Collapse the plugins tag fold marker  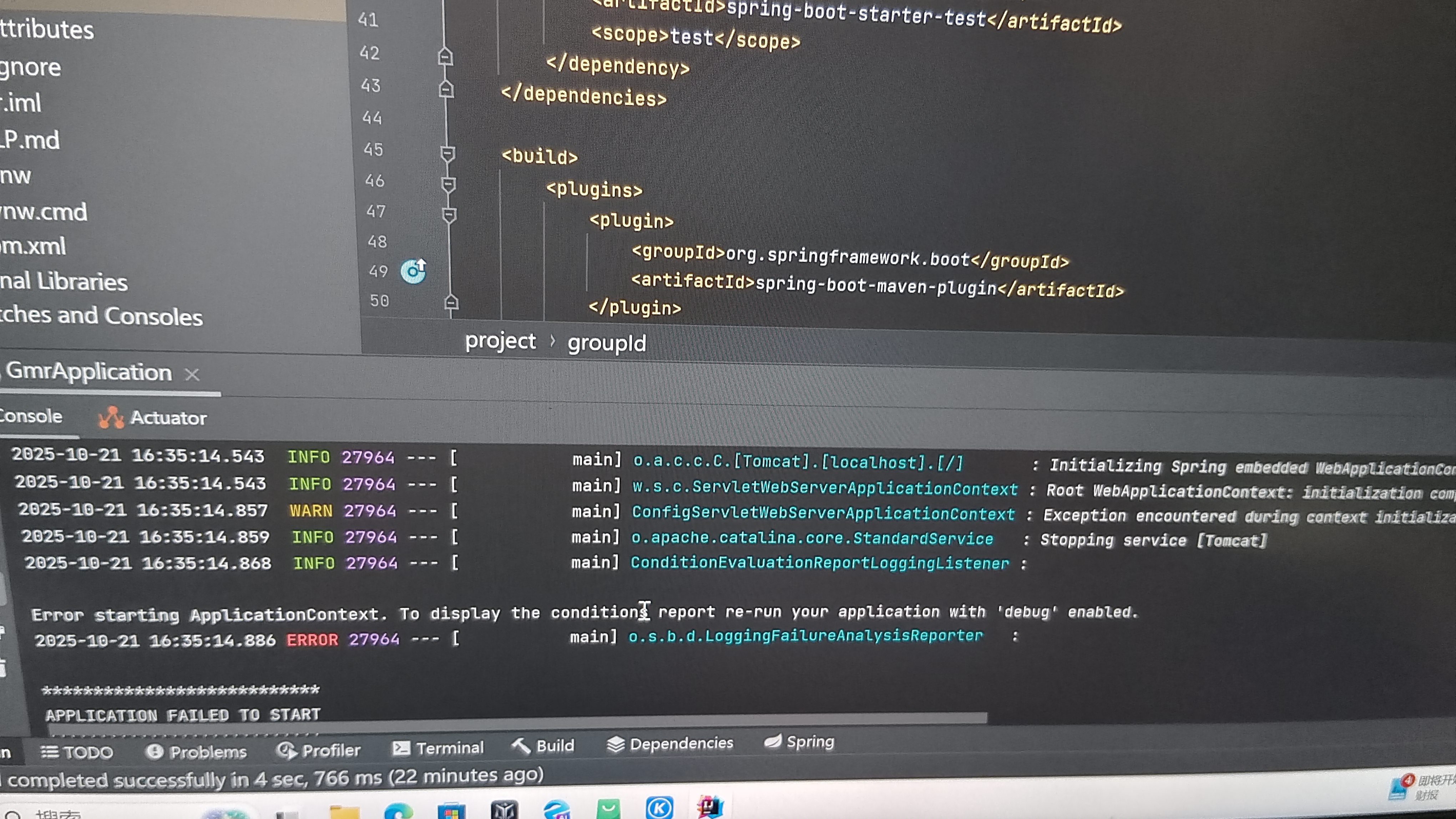[448, 185]
